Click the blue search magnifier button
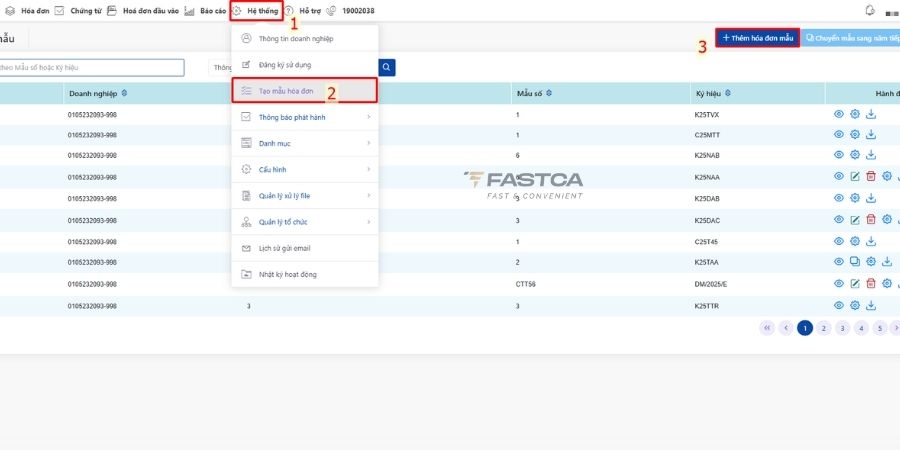This screenshot has width=900, height=450. coord(386,67)
